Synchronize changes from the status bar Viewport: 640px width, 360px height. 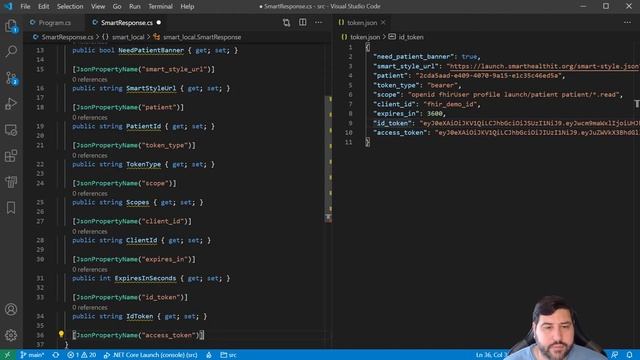tap(56, 355)
